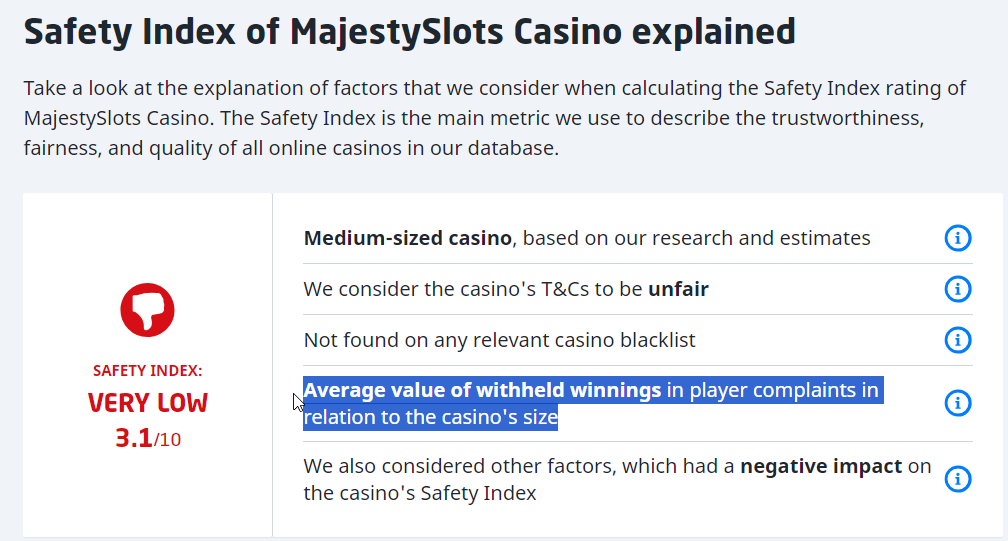
Task: Click the 'SAFETY INDEX:' label
Action: point(147,371)
